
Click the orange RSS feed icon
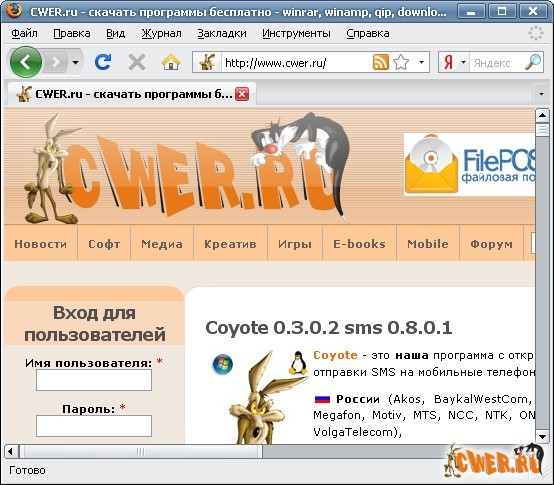point(381,63)
